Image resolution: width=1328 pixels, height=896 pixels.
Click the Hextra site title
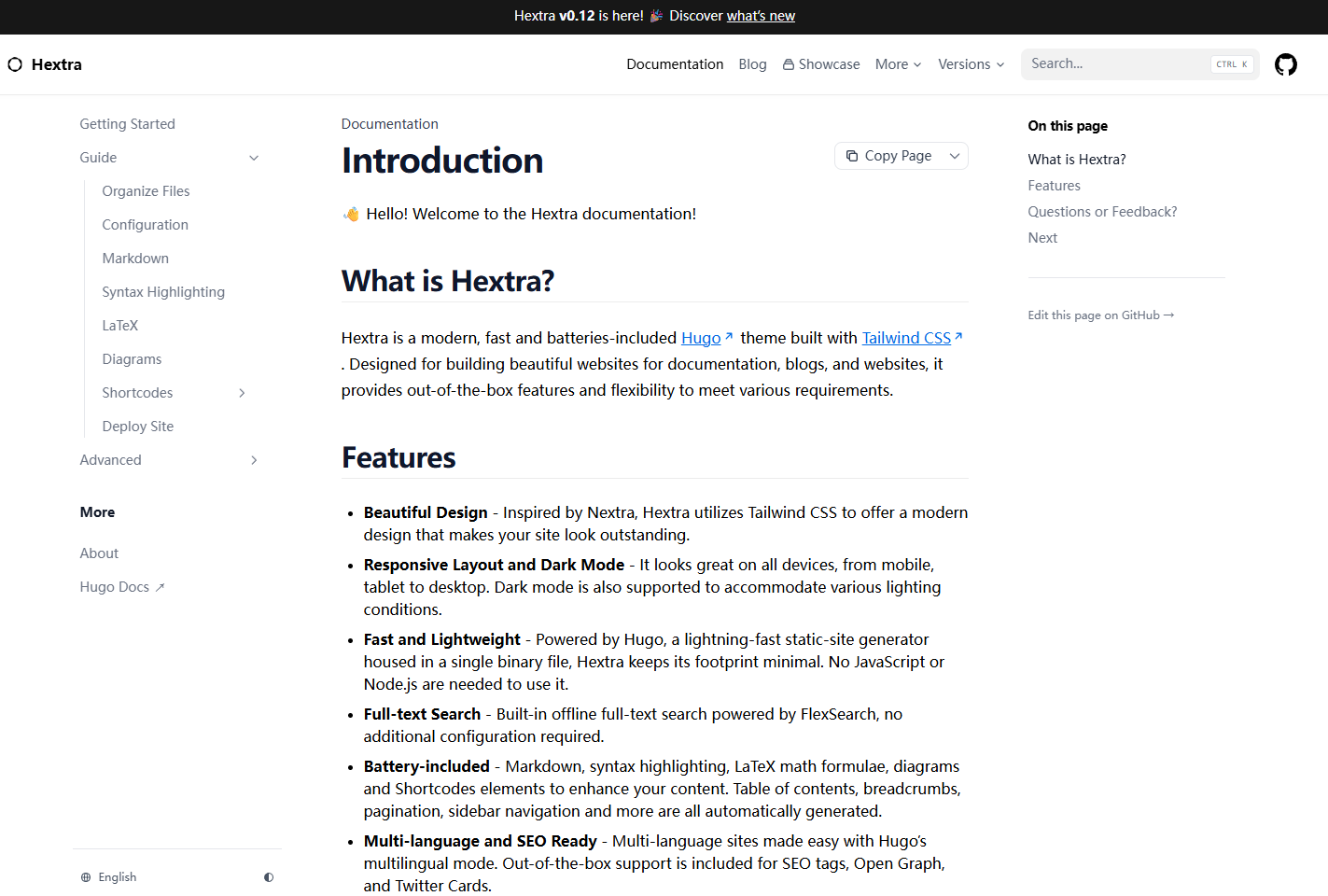(57, 64)
